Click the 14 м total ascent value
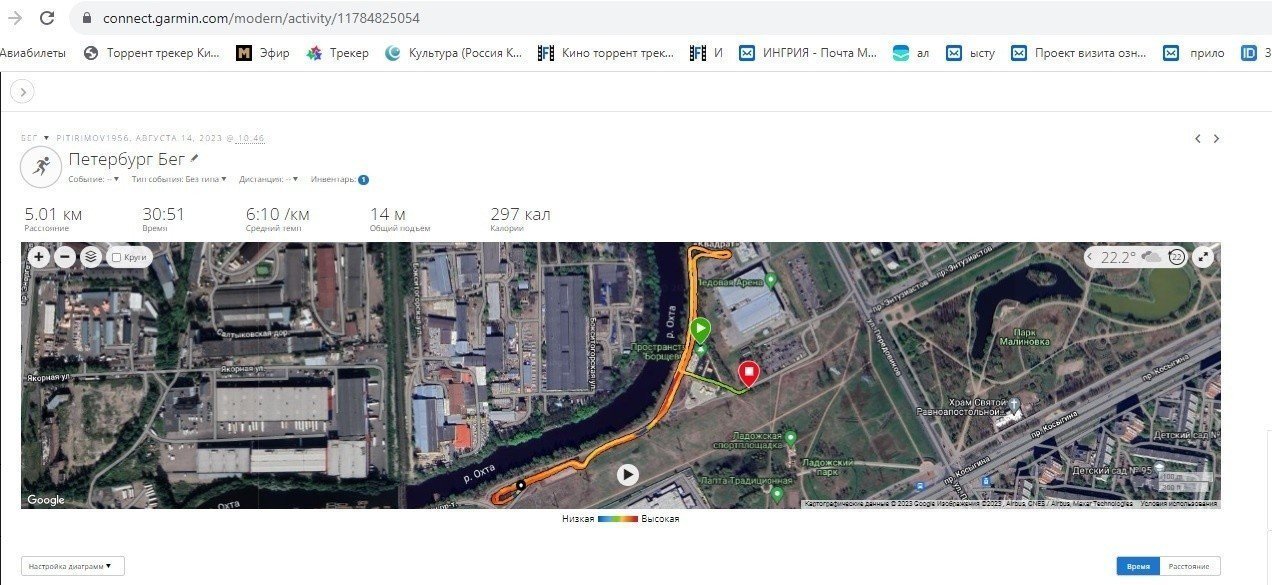This screenshot has width=1272, height=585. pyautogui.click(x=388, y=214)
